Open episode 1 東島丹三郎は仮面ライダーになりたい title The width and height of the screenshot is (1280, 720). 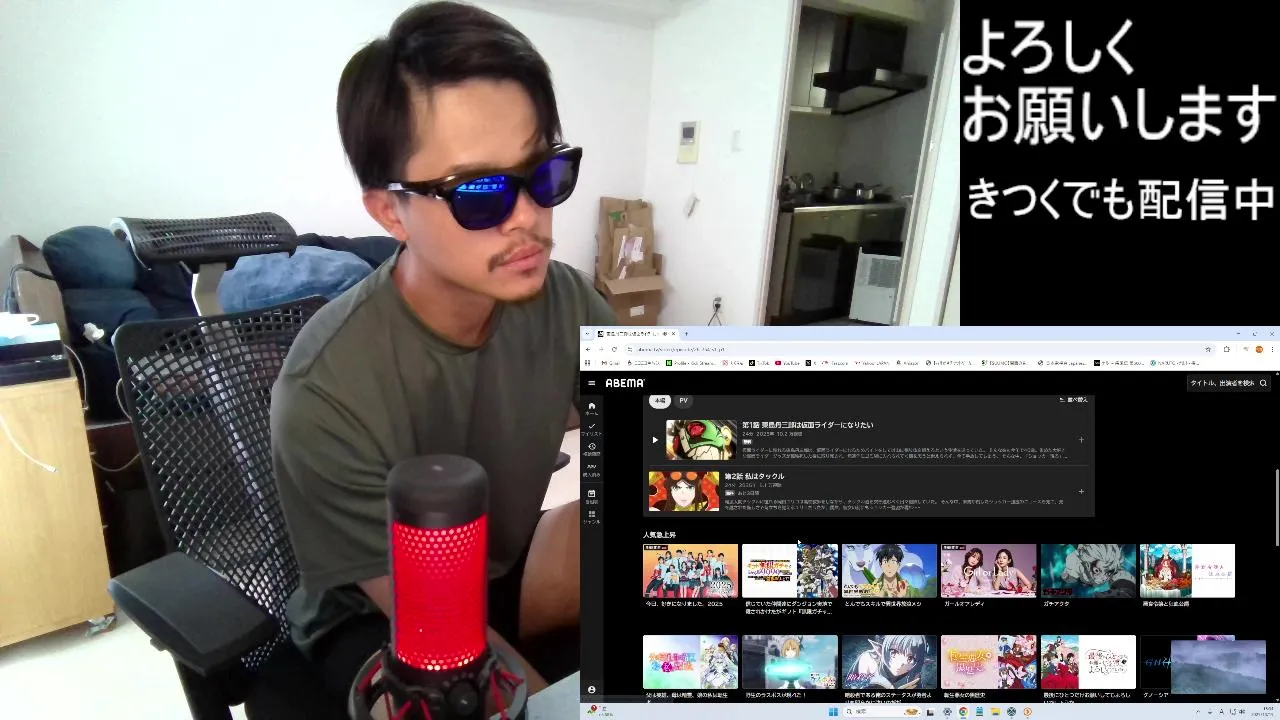pyautogui.click(x=807, y=425)
